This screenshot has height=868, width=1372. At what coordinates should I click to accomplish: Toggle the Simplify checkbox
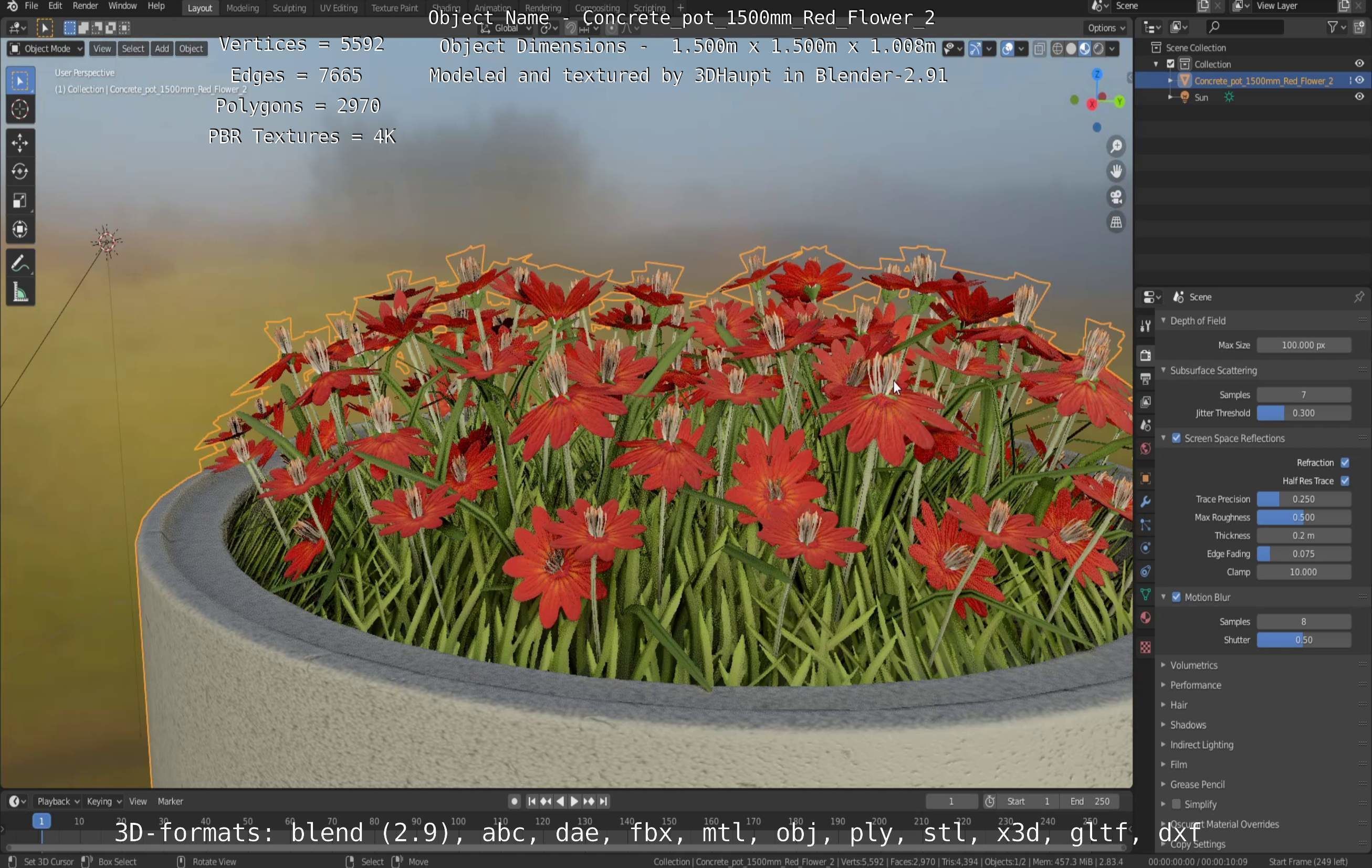click(x=1176, y=804)
